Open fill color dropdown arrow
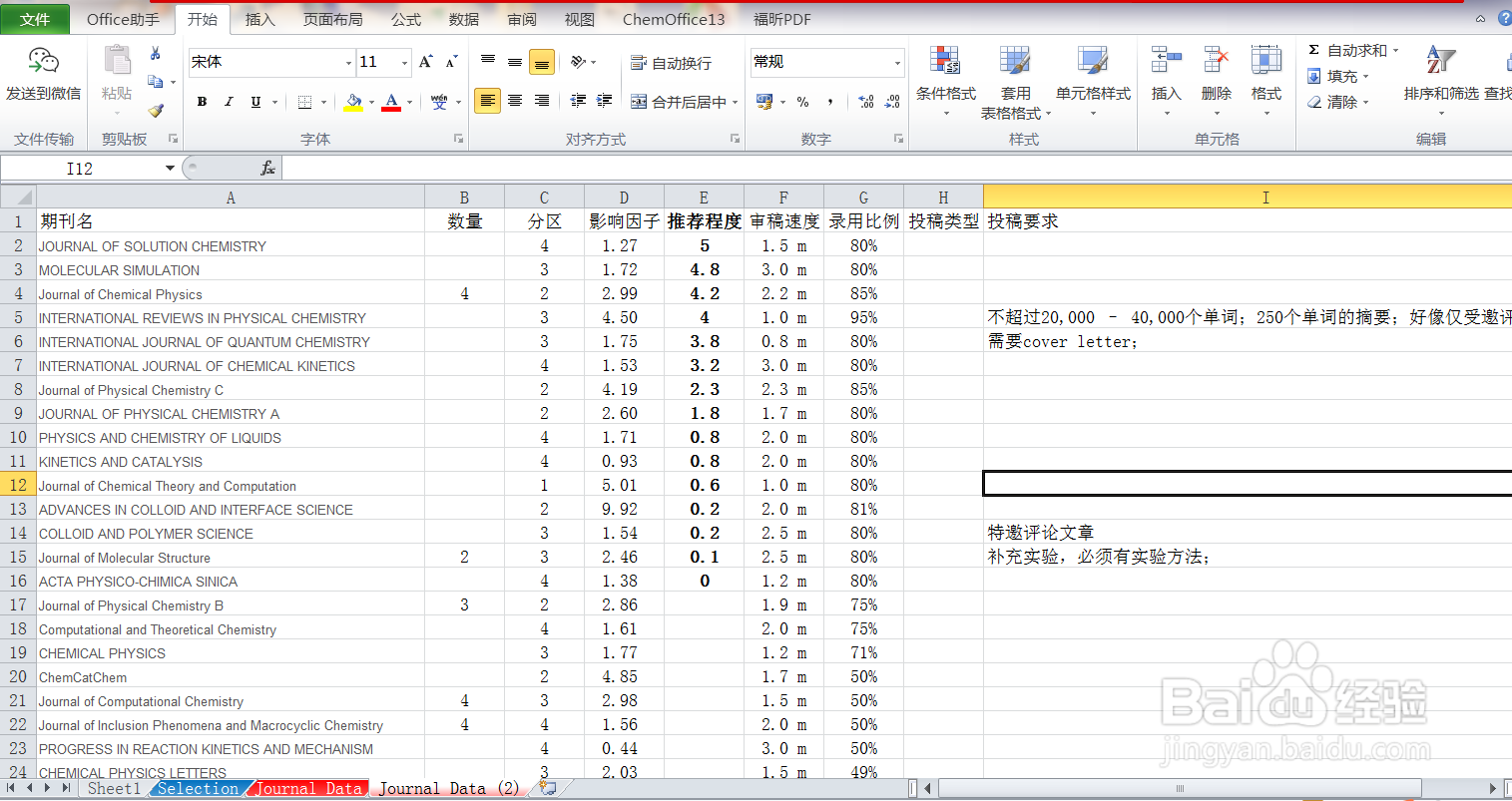Viewport: 1512px width, 801px height. click(x=371, y=102)
